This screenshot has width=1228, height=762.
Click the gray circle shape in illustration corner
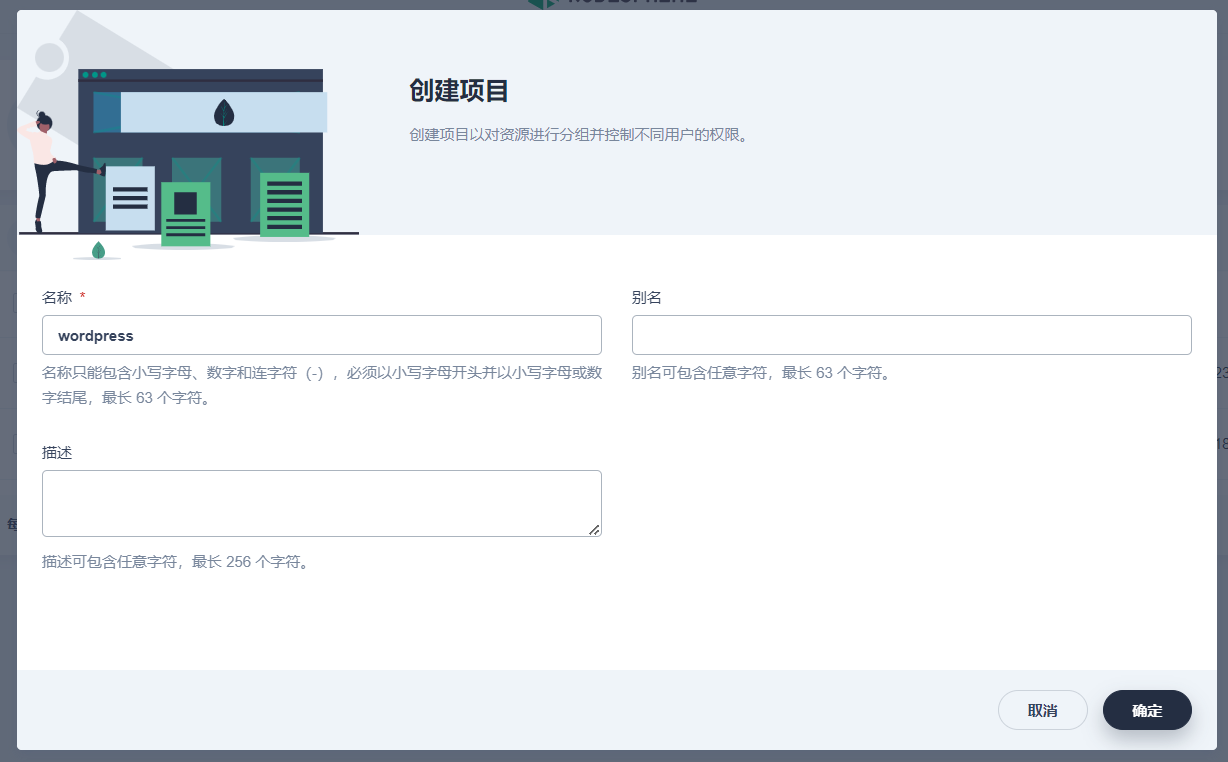tap(49, 58)
